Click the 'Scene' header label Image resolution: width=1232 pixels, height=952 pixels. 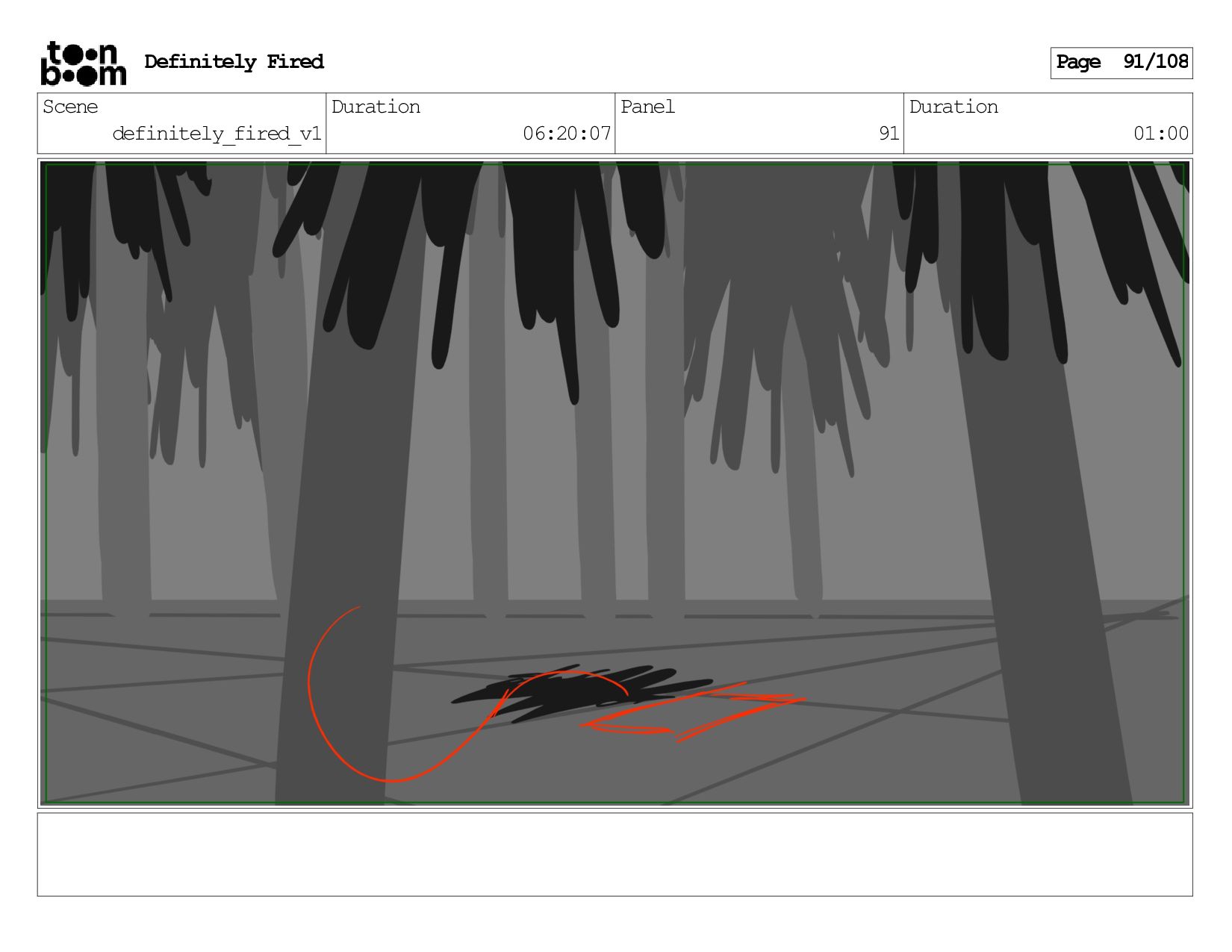[70, 107]
